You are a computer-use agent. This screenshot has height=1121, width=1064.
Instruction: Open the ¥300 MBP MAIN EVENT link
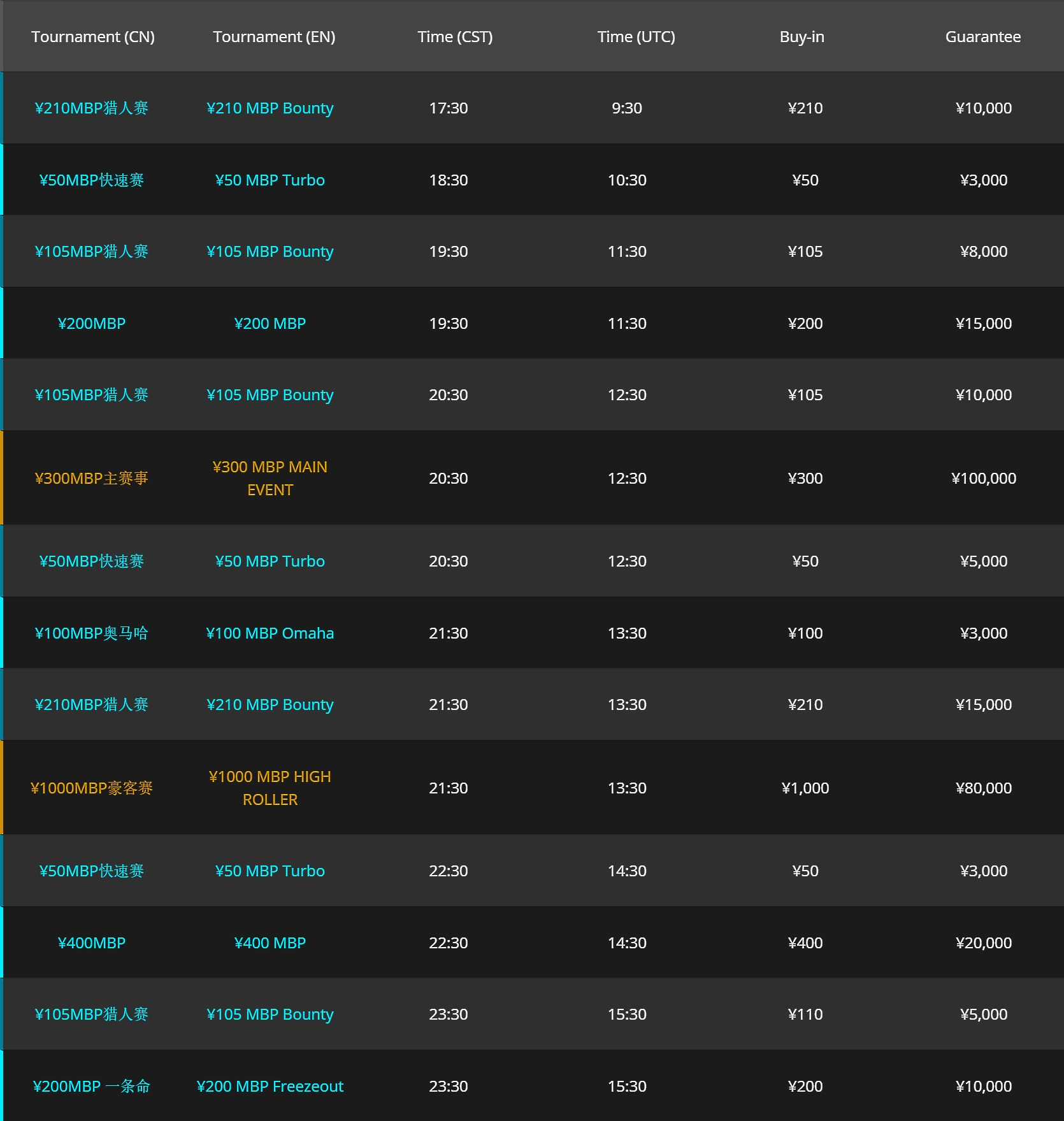pos(270,478)
